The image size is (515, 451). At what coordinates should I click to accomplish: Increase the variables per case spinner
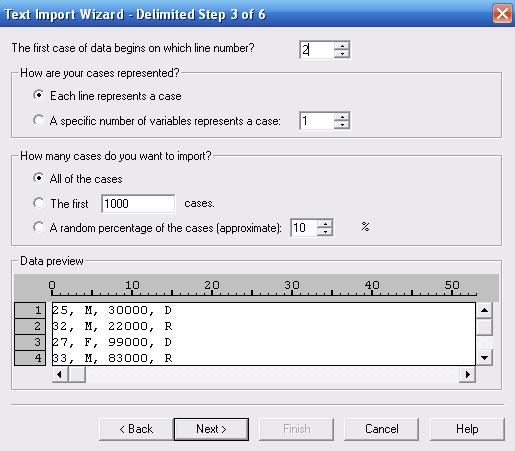[x=342, y=117]
